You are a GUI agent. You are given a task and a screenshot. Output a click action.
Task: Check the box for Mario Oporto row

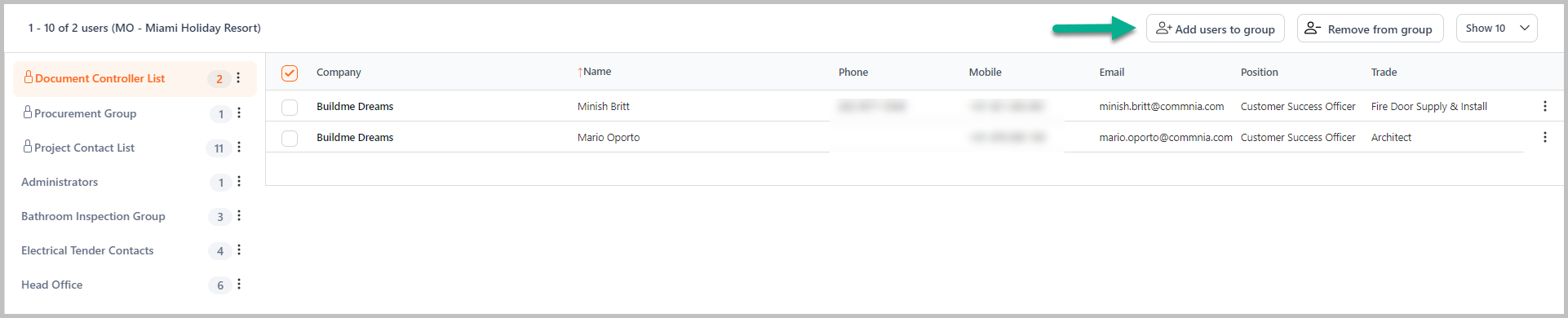click(290, 138)
